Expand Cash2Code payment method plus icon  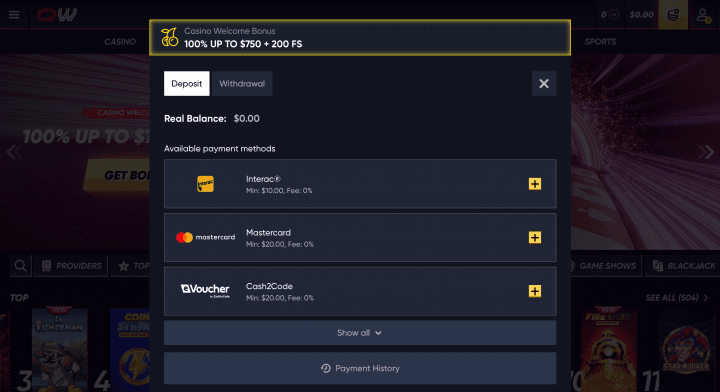pyautogui.click(x=534, y=291)
